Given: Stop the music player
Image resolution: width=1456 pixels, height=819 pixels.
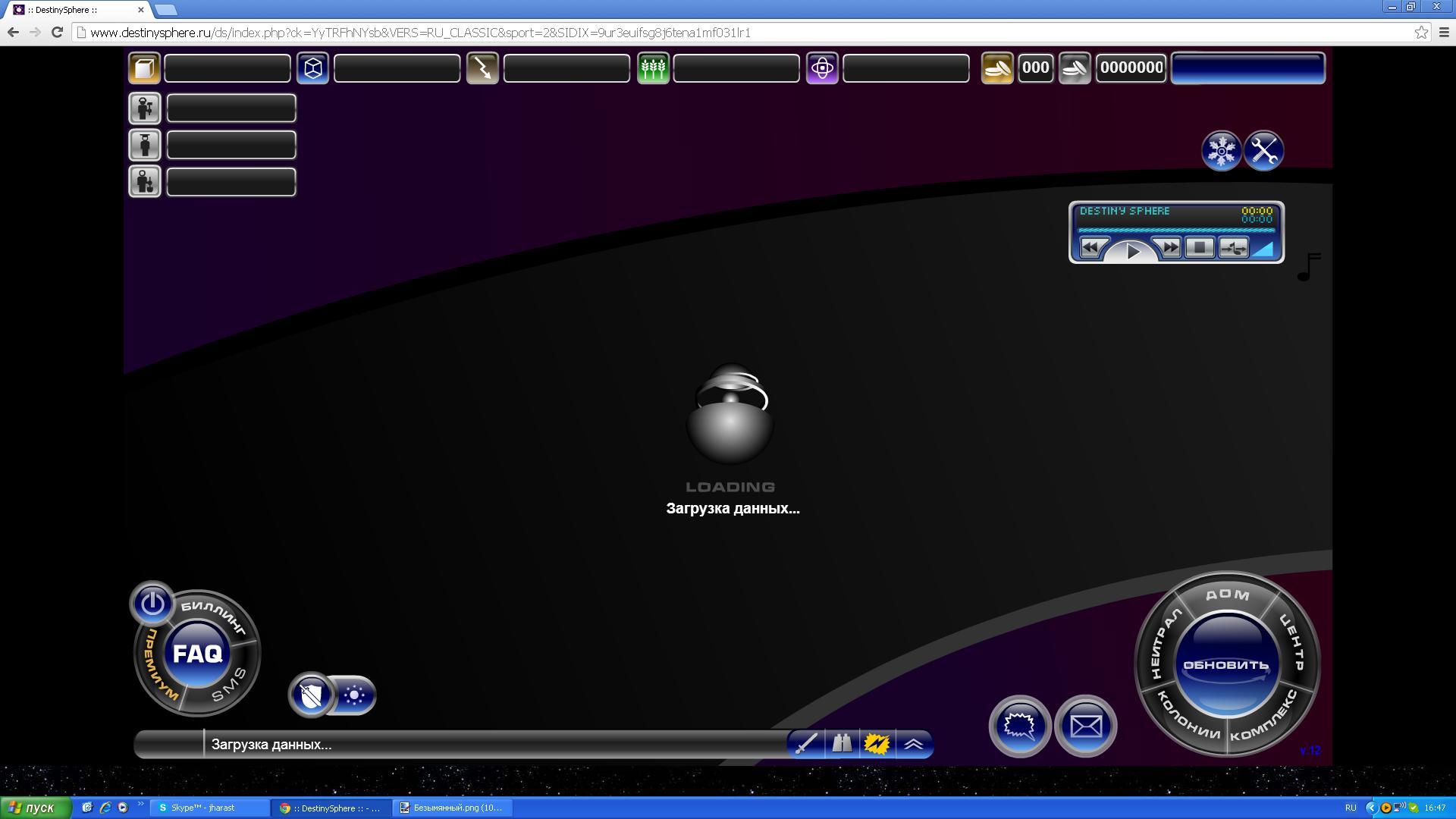Looking at the screenshot, I should point(1199,248).
